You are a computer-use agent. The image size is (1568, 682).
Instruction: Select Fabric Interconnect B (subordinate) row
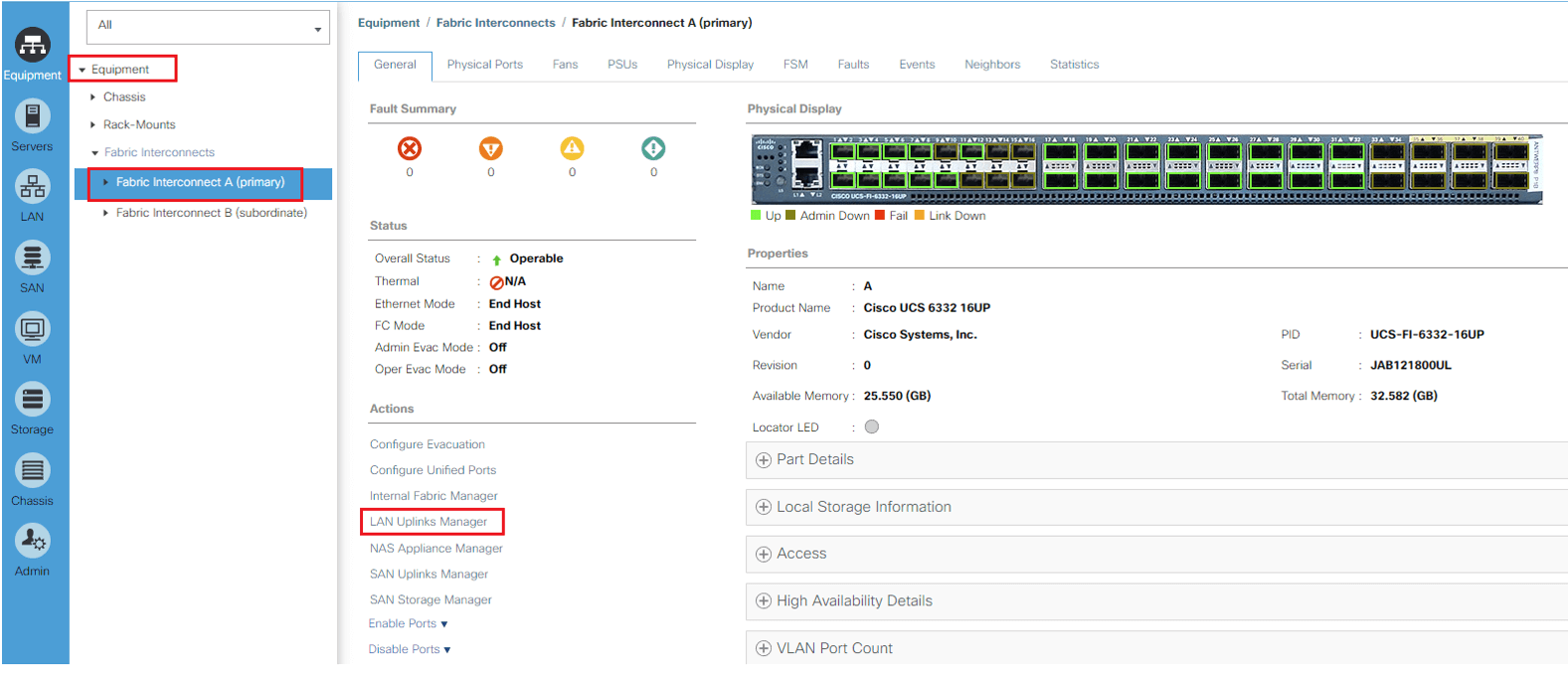[x=211, y=213]
